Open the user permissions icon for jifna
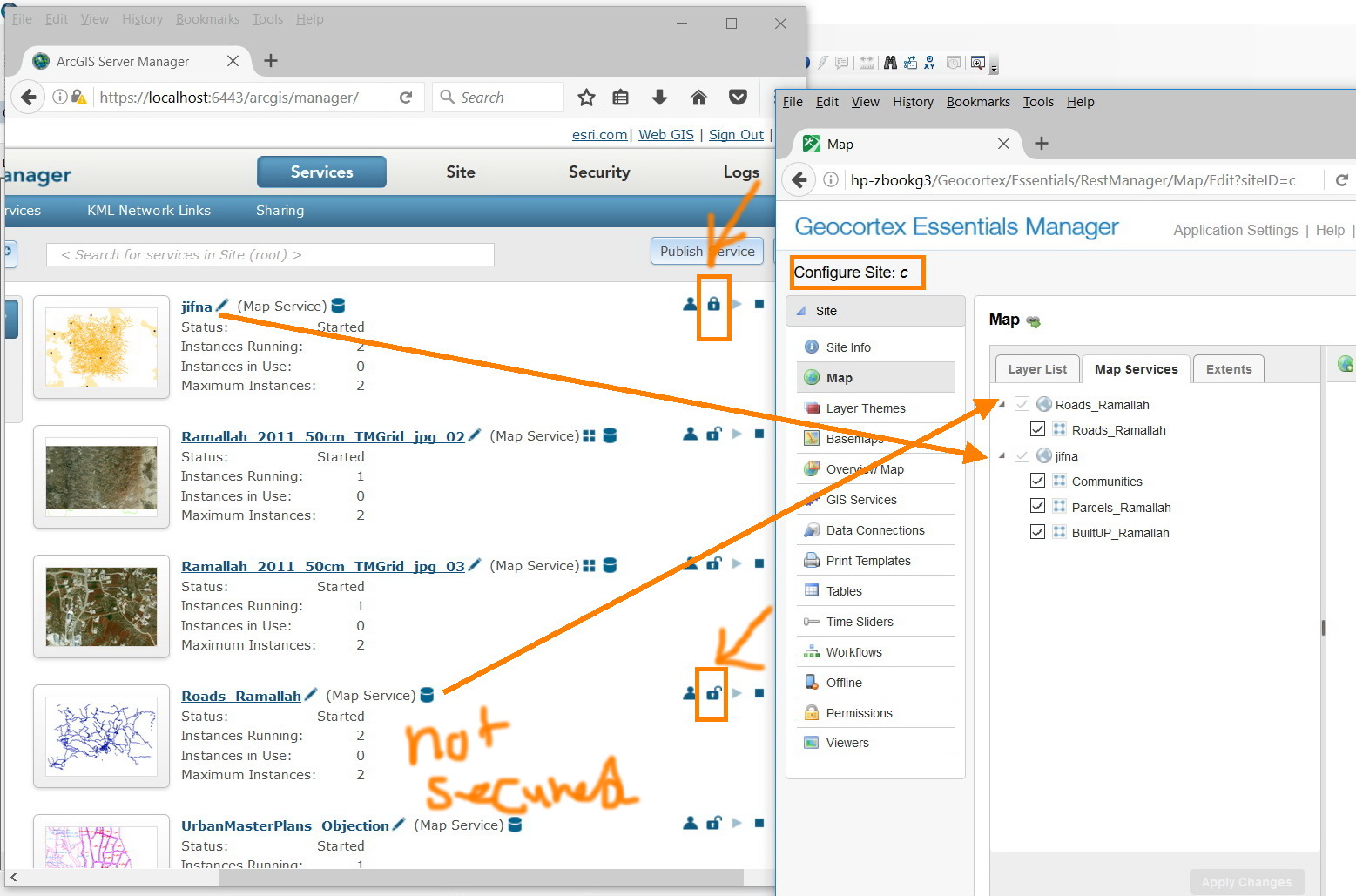Image resolution: width=1356 pixels, height=896 pixels. tap(691, 304)
